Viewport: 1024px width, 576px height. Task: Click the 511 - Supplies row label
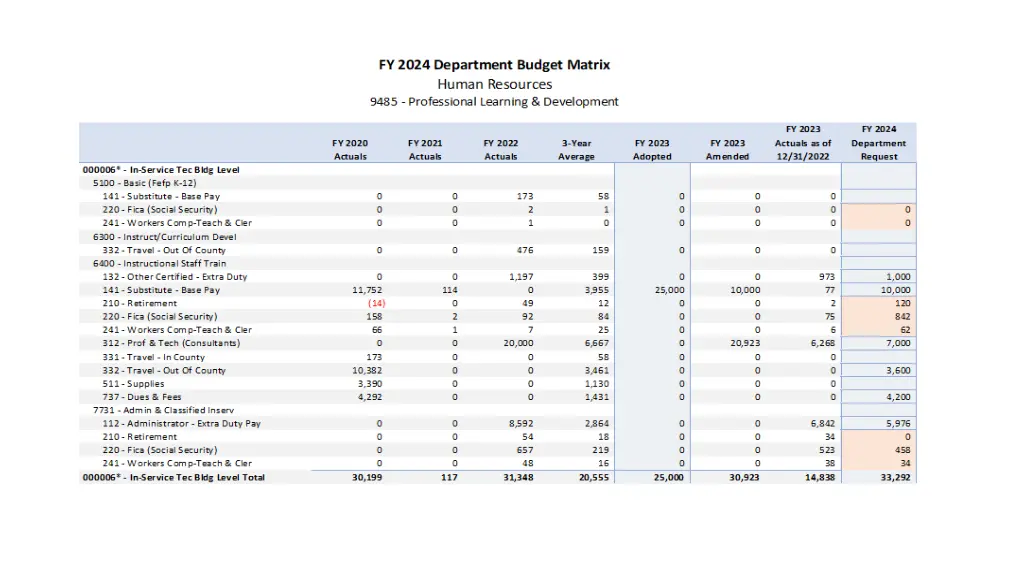click(133, 384)
